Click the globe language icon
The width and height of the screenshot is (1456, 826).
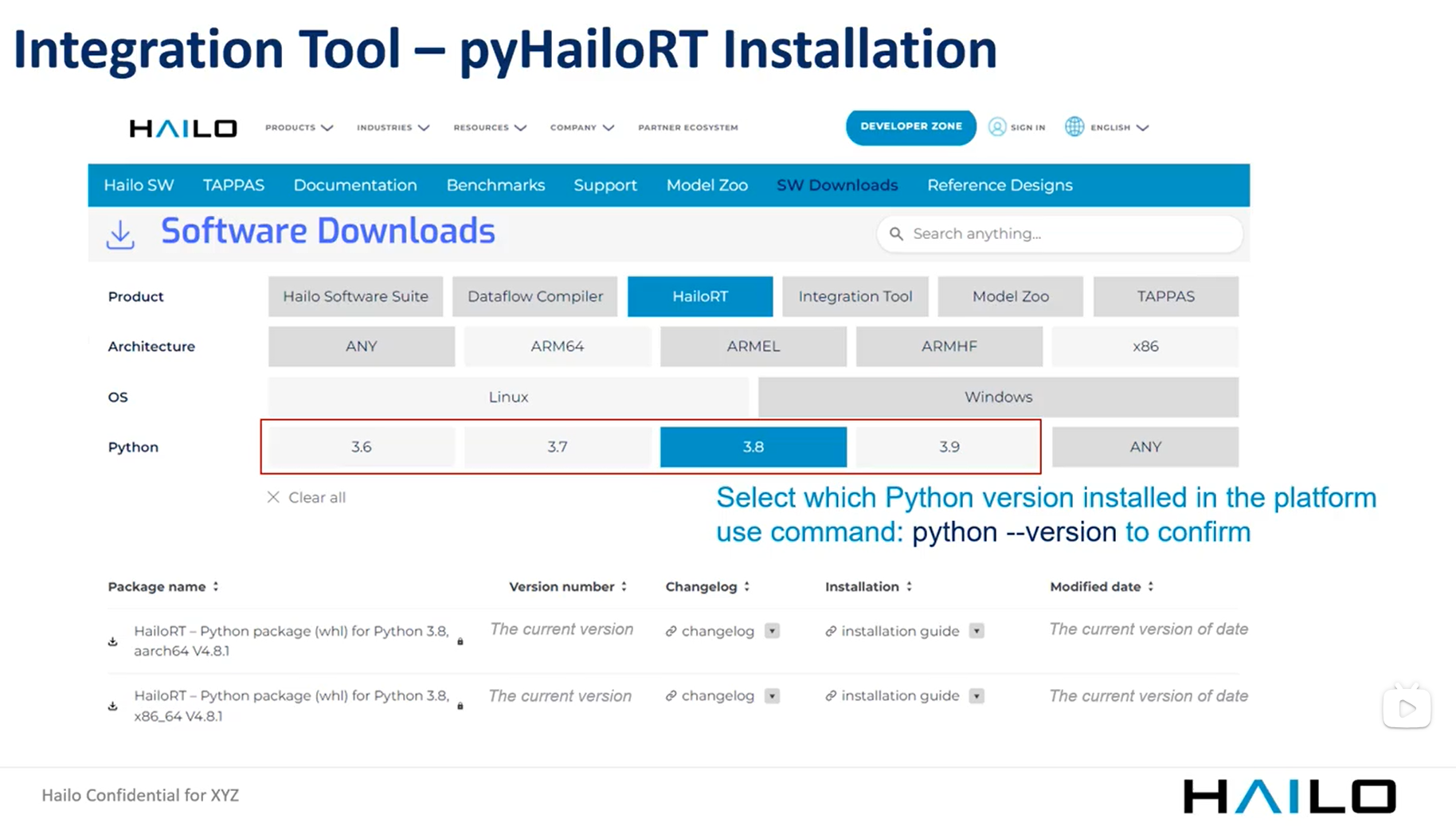tap(1074, 127)
